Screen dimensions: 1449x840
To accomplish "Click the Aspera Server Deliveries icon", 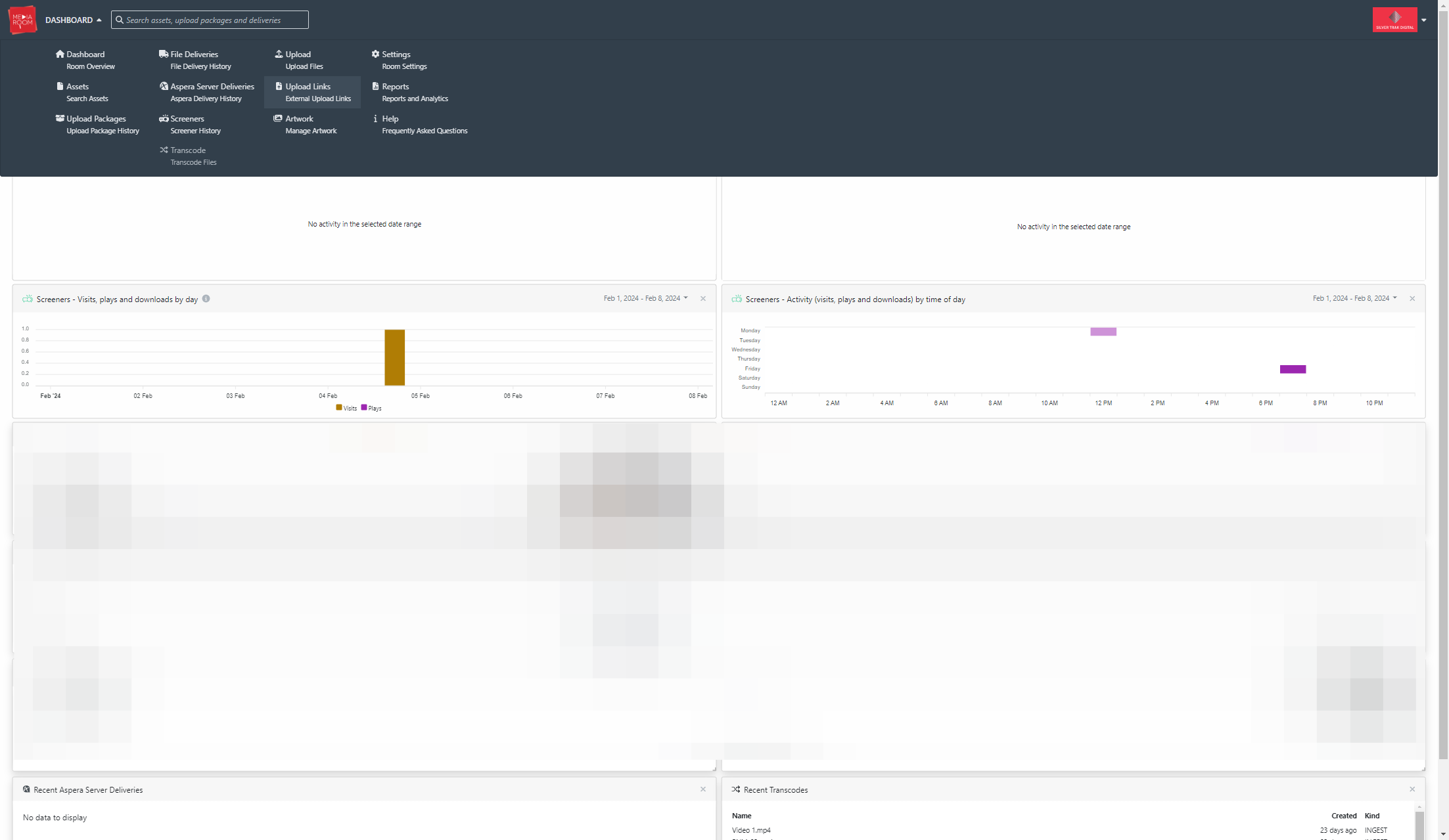I will tap(164, 86).
